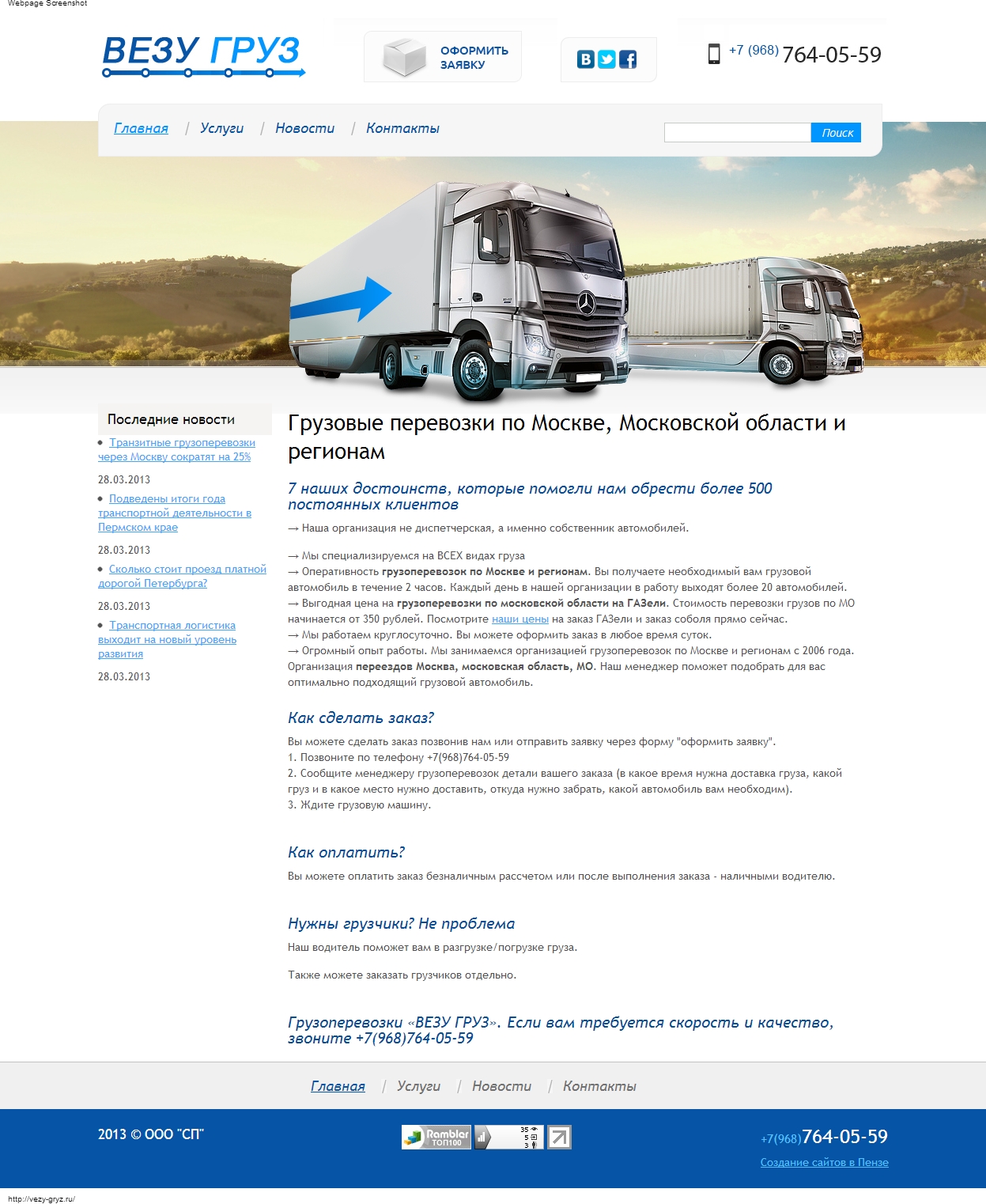
Task: Click the ВЕЗУ ГРУЗ logo
Action: pos(203,56)
